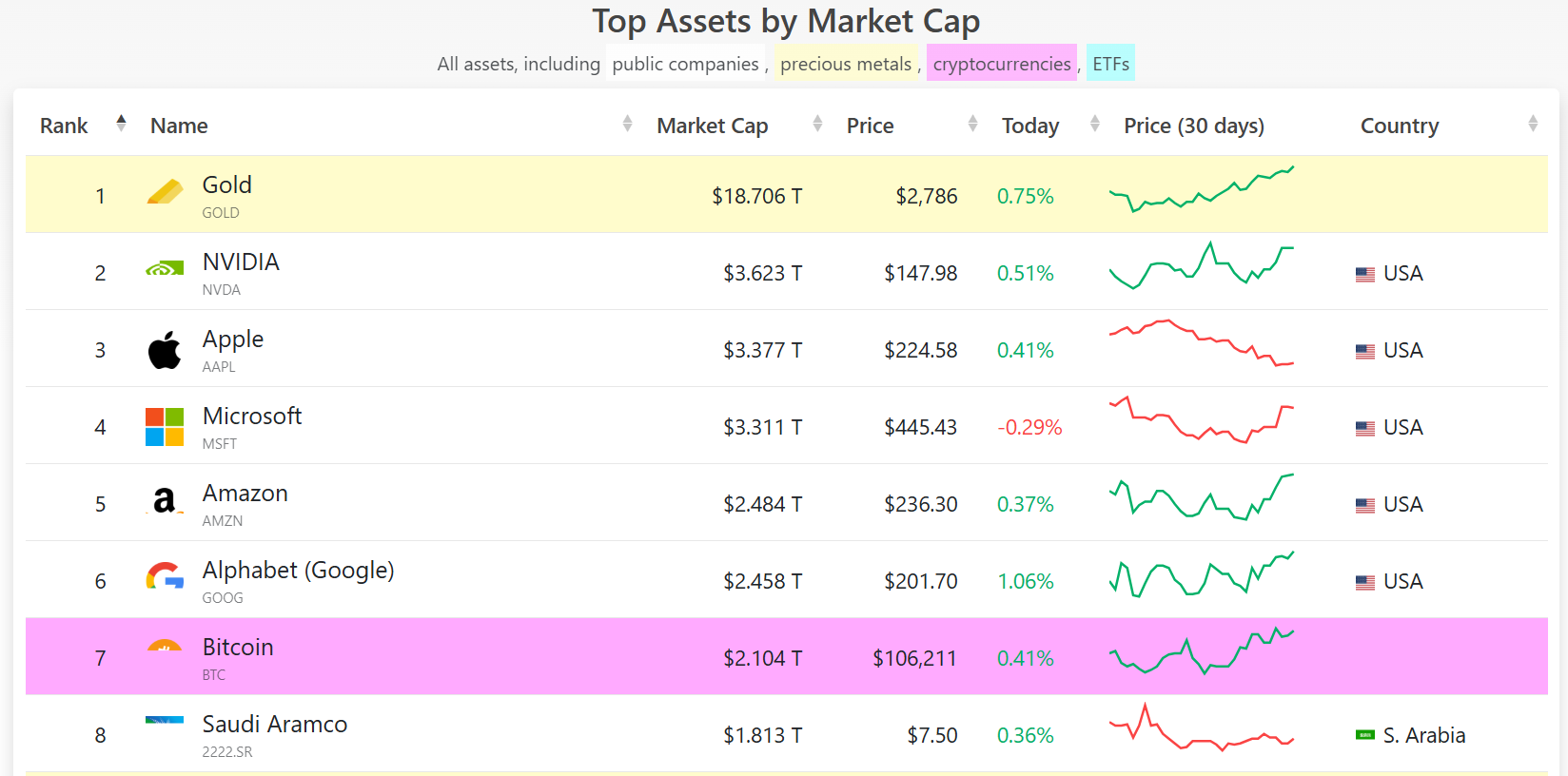The image size is (1568, 776).
Task: Open the Alphabet (Google) asset page
Action: [x=298, y=570]
